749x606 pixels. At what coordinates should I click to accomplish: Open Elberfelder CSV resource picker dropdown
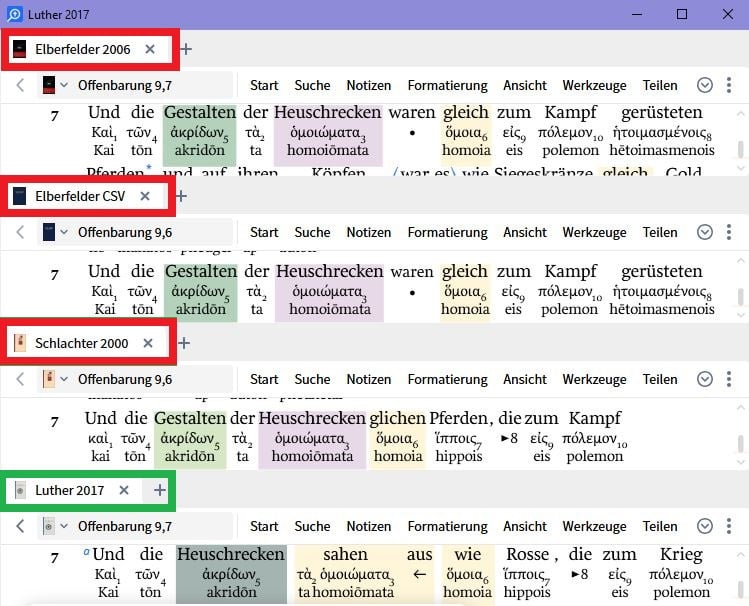click(x=55, y=233)
